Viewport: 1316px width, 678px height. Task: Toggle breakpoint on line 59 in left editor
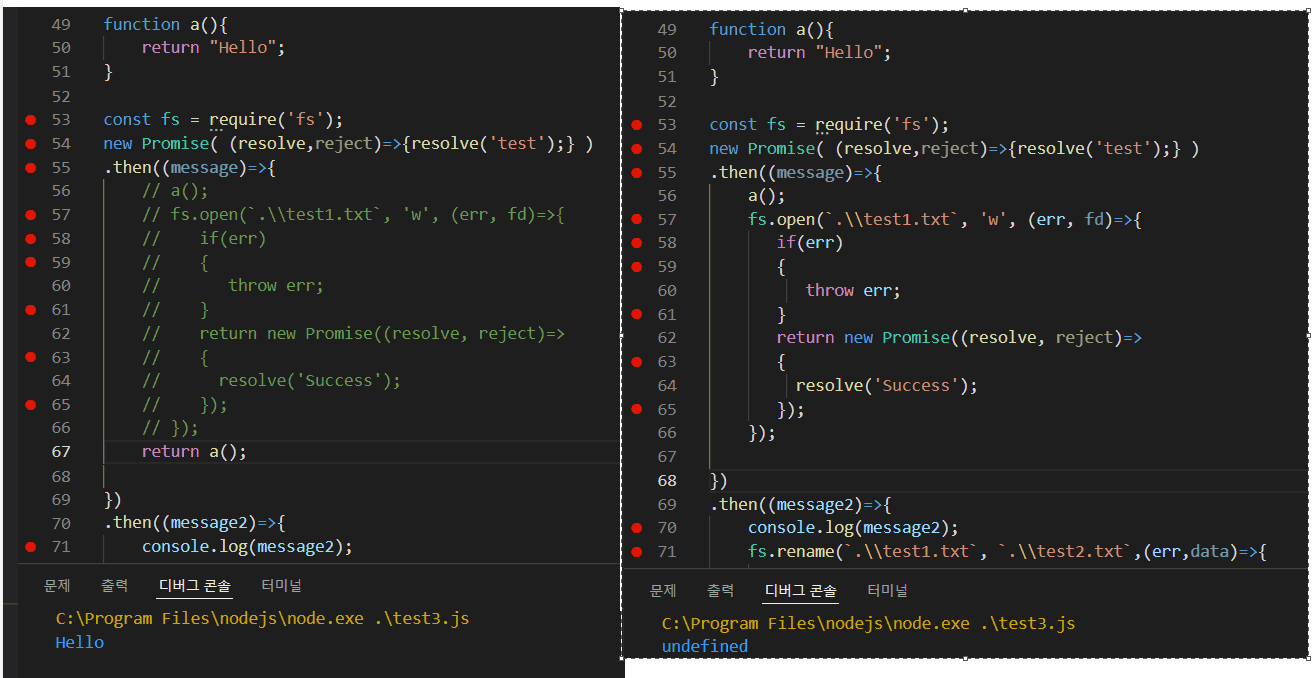[31, 262]
